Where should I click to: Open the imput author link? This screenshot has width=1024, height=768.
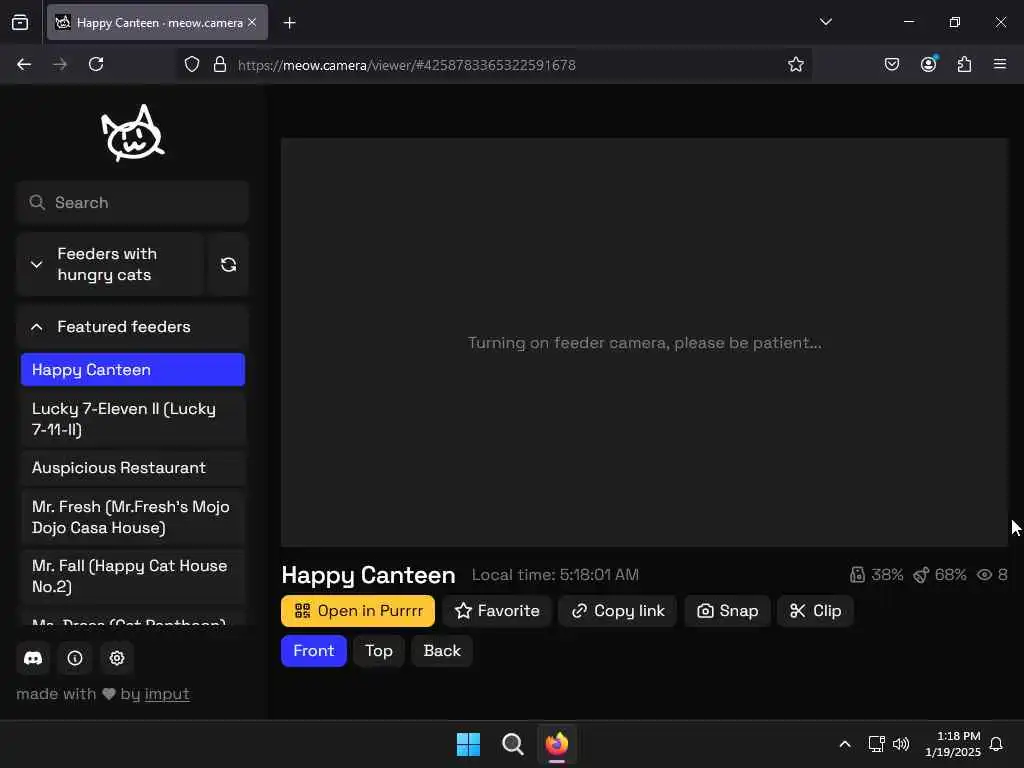(167, 694)
